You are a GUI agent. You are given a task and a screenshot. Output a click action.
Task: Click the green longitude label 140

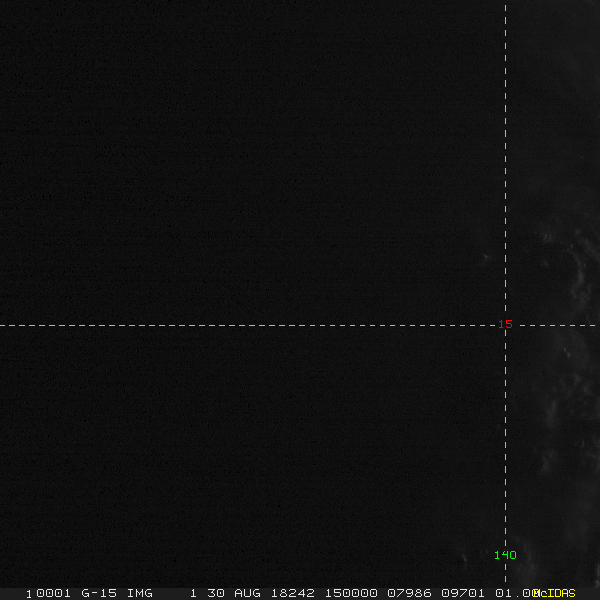(505, 555)
